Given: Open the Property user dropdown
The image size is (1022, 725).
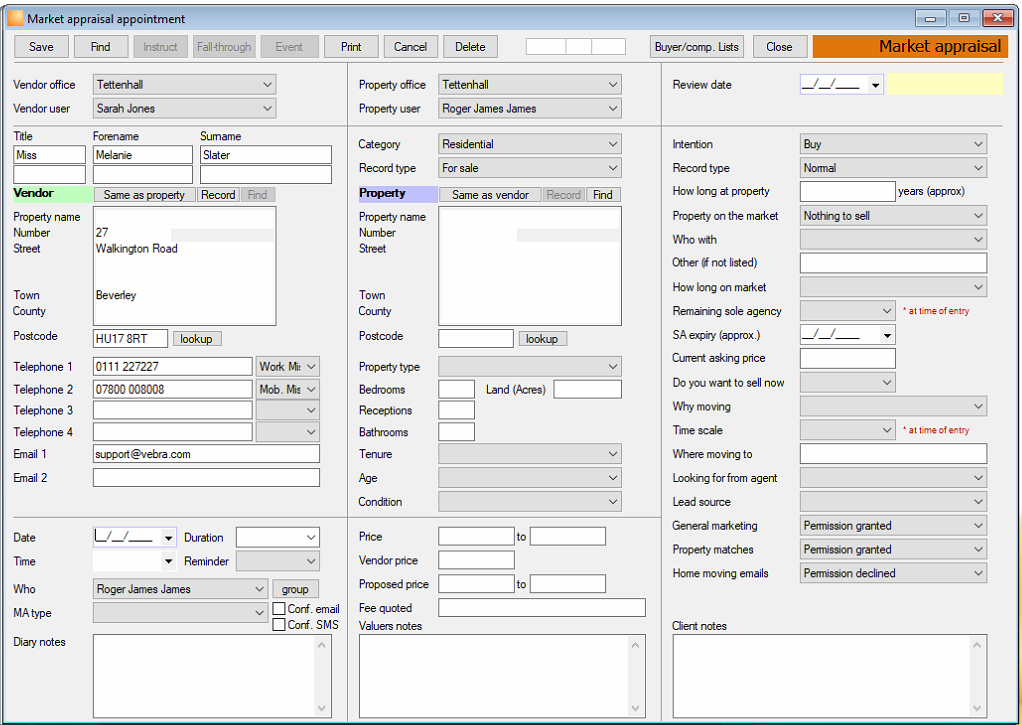Looking at the screenshot, I should click(530, 108).
